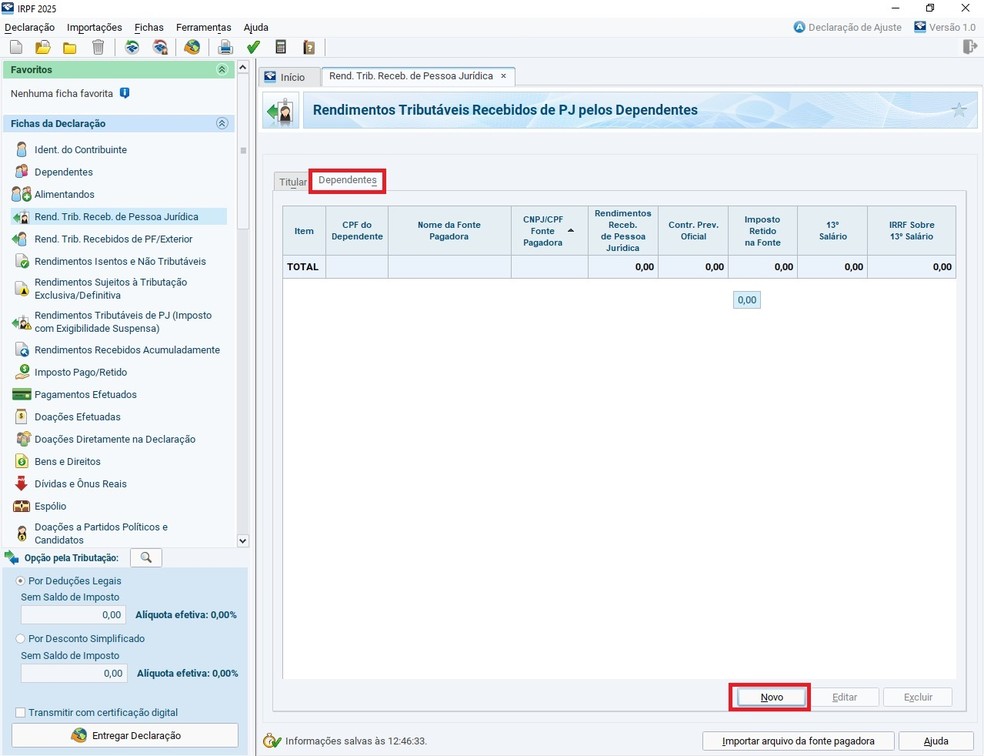The width and height of the screenshot is (984, 756).
Task: Open Bens e Direitos in the sidebar
Action: 67,462
